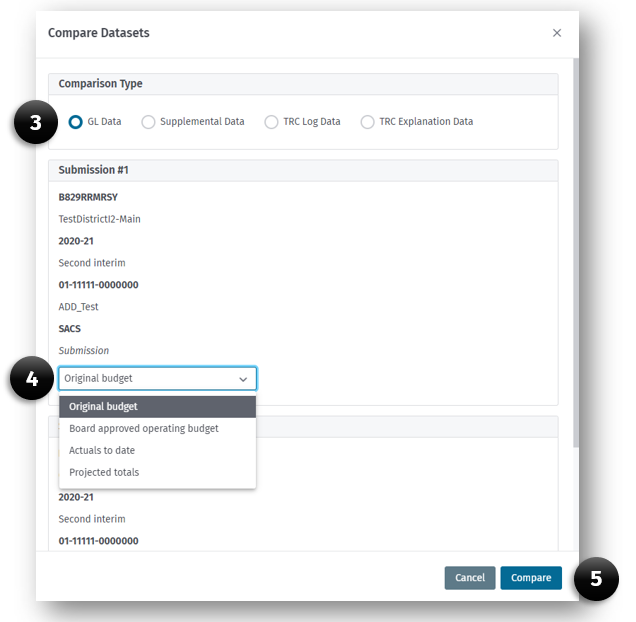Click the italic Submission field label
This screenshot has width=636, height=622.
pos(84,351)
